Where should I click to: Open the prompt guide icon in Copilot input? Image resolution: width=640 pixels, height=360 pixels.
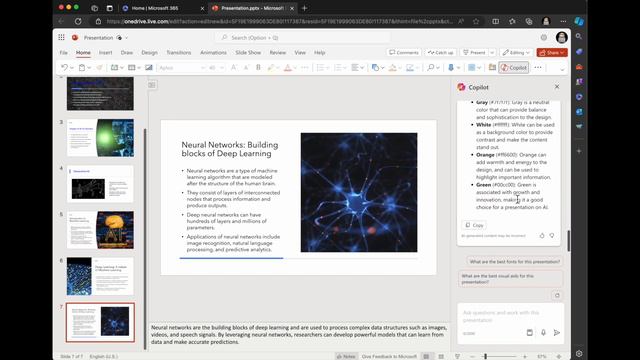(x=530, y=333)
